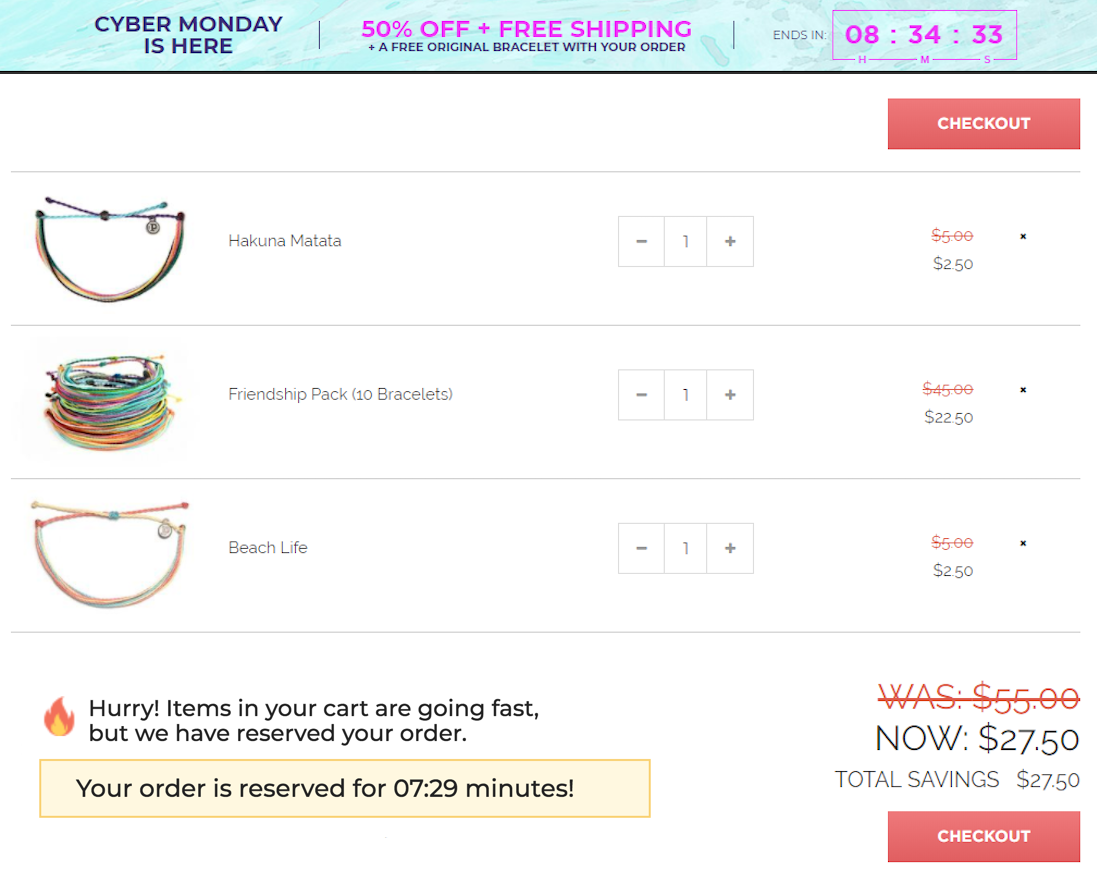The width and height of the screenshot is (1097, 878).
Task: Open the Beach Life bracelet thumbnail
Action: [x=110, y=553]
